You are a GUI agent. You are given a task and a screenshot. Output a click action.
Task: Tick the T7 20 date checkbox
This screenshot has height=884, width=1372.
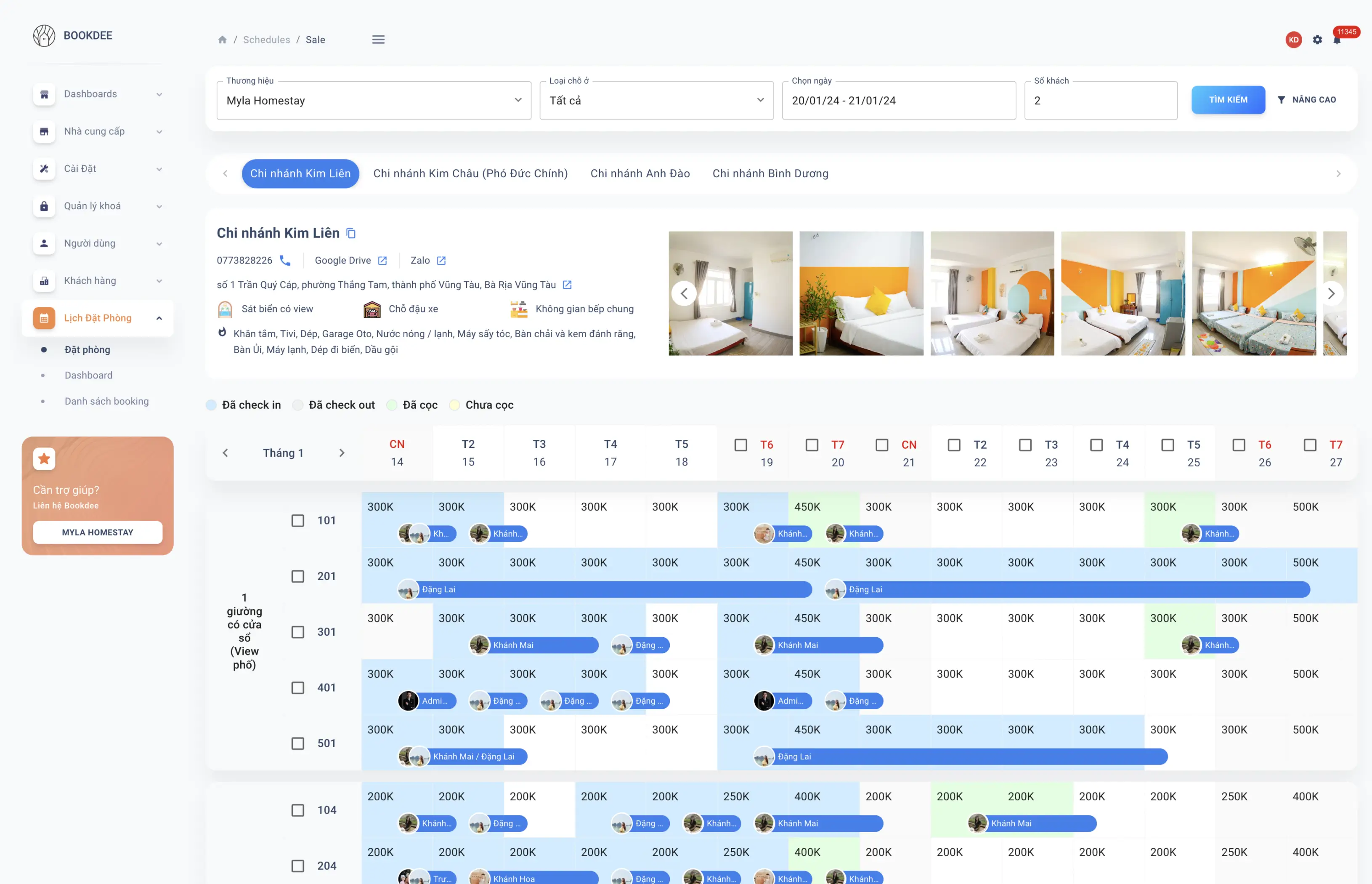(x=812, y=445)
